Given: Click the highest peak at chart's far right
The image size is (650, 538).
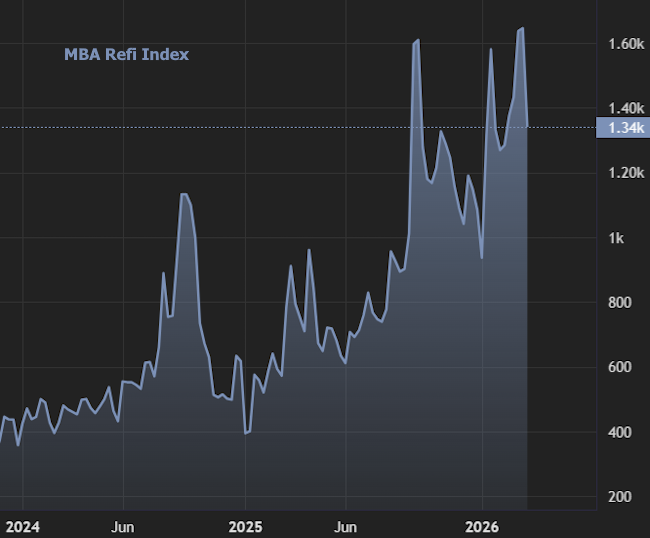Looking at the screenshot, I should pos(521,29).
